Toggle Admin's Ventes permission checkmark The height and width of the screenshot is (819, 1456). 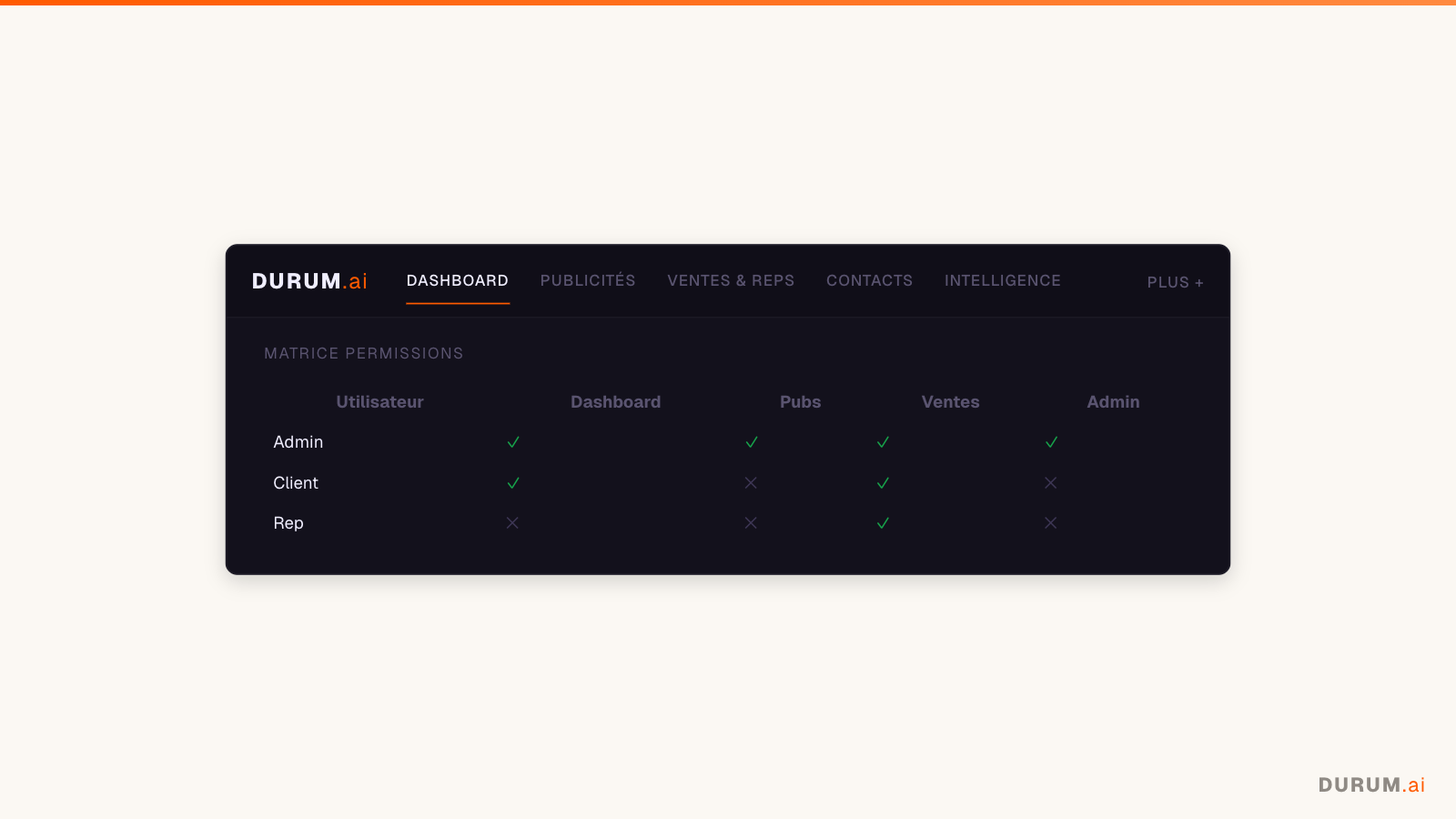[x=882, y=442]
